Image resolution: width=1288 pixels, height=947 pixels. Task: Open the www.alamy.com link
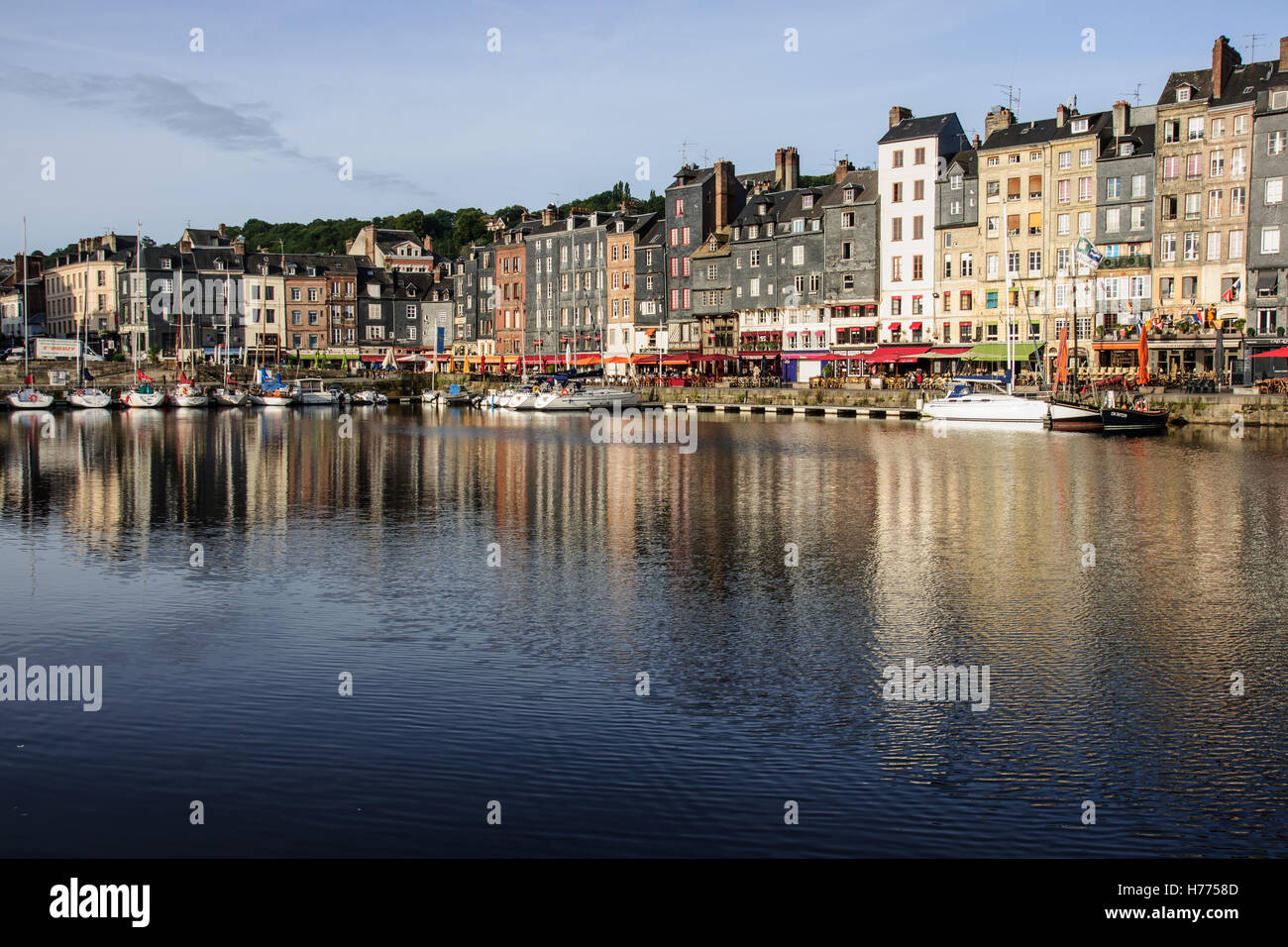(x=1171, y=913)
